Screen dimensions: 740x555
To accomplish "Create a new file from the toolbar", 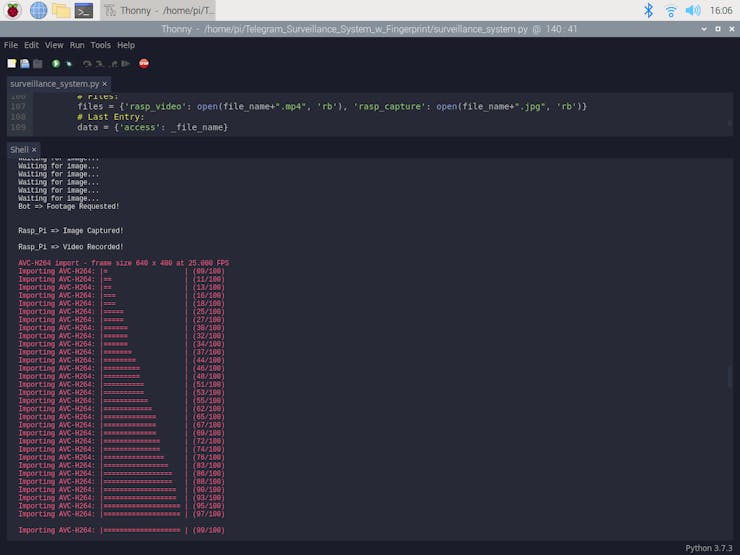I will coord(12,63).
